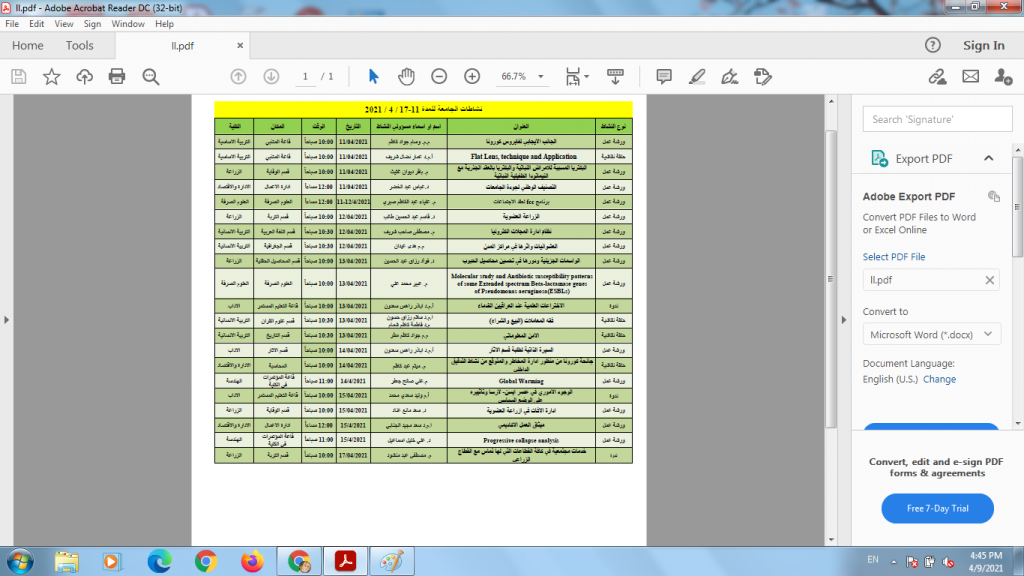This screenshot has height=576, width=1024.
Task: Click the Selection arrow tool
Action: coord(374,77)
